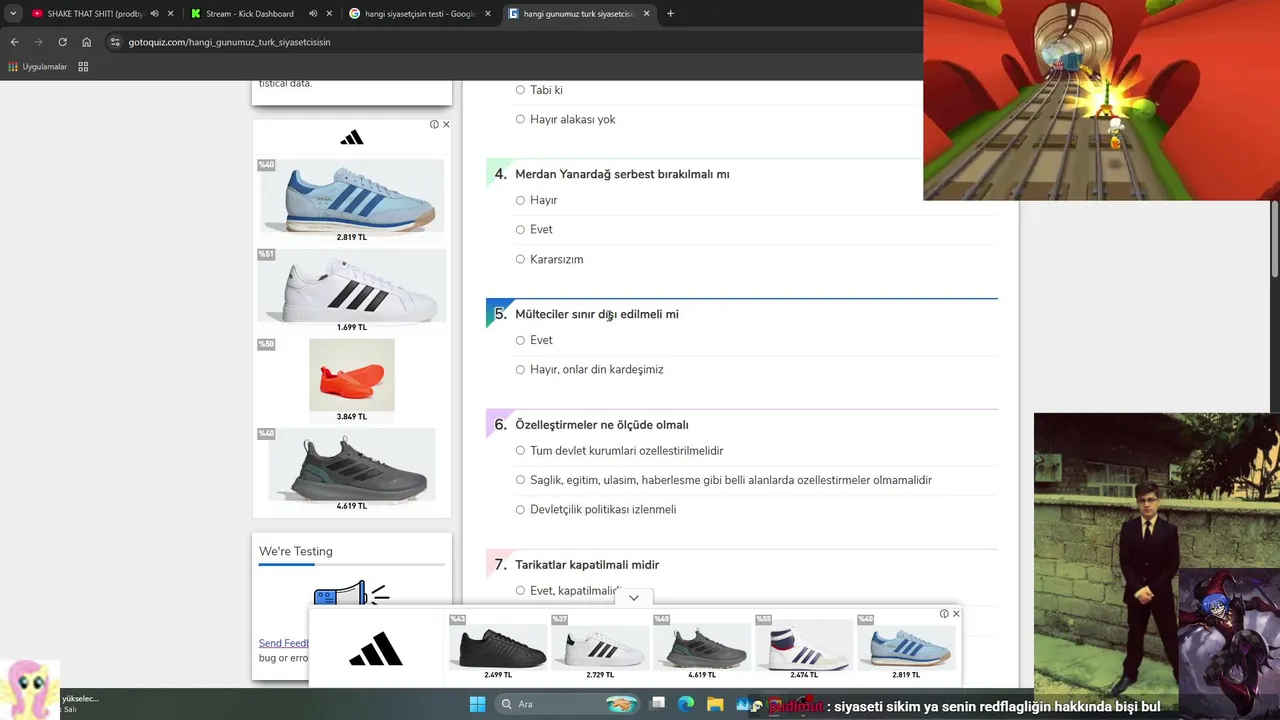The height and width of the screenshot is (720, 1280).
Task: Click question 'Mülteciler sınır dışı edilmeli mi'
Action: (597, 314)
